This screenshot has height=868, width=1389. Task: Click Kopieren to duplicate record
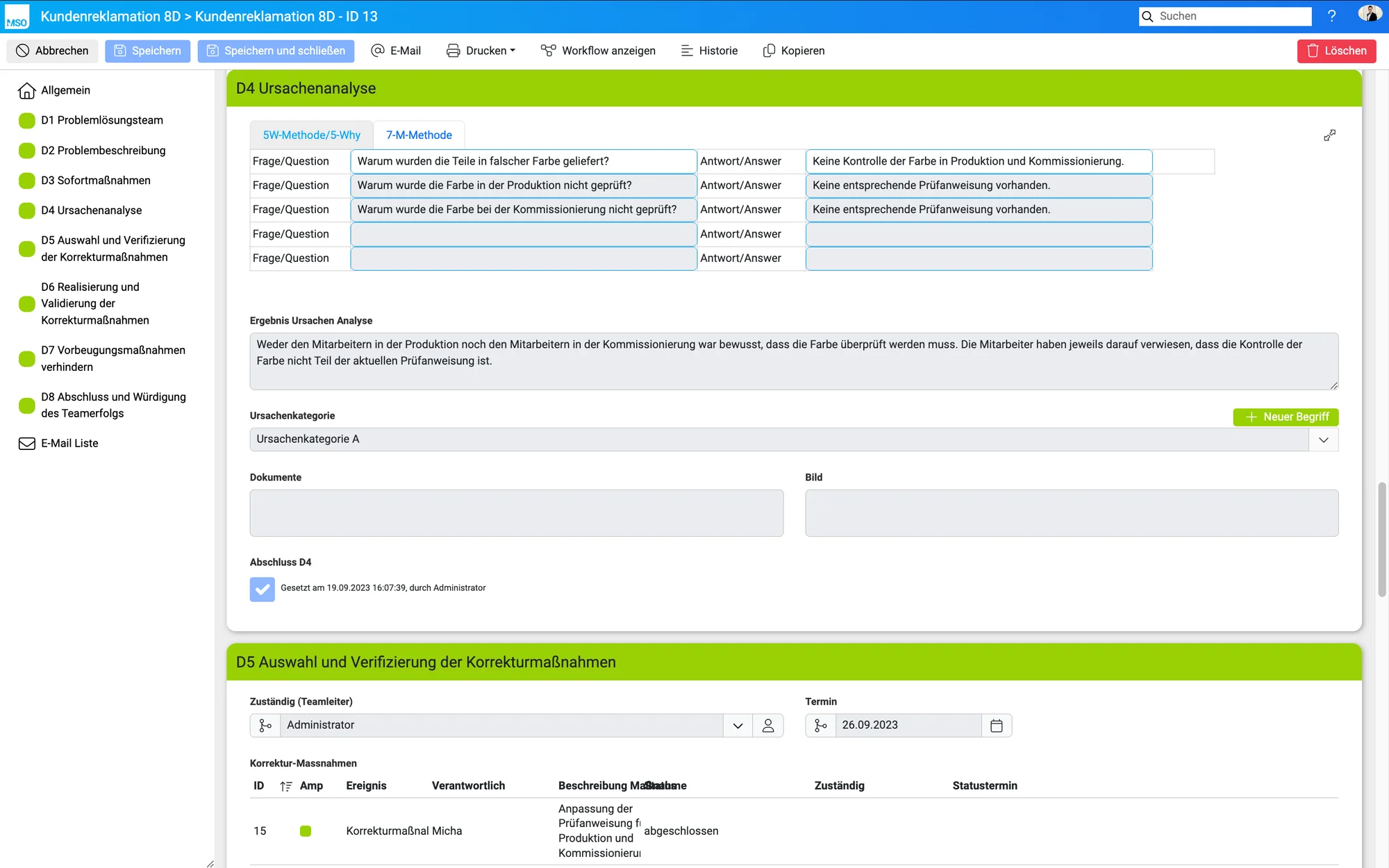793,51
